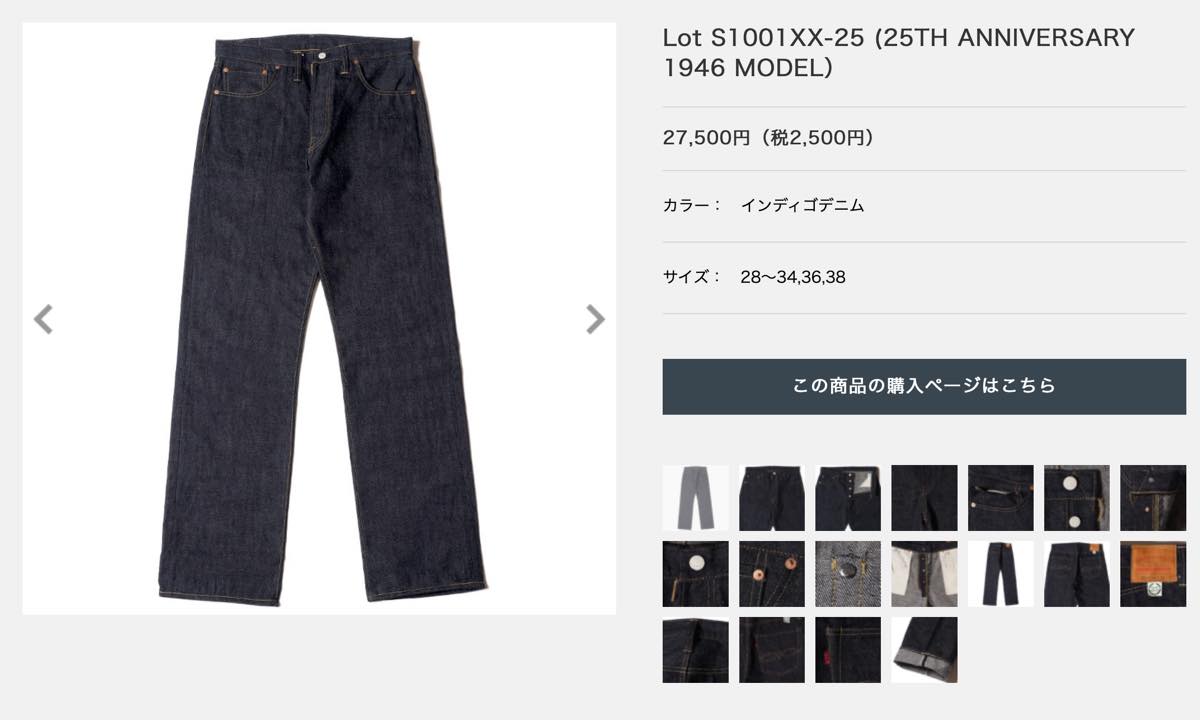Select the single silver button waistband thumbnail
This screenshot has height=720, width=1200.
[695, 574]
